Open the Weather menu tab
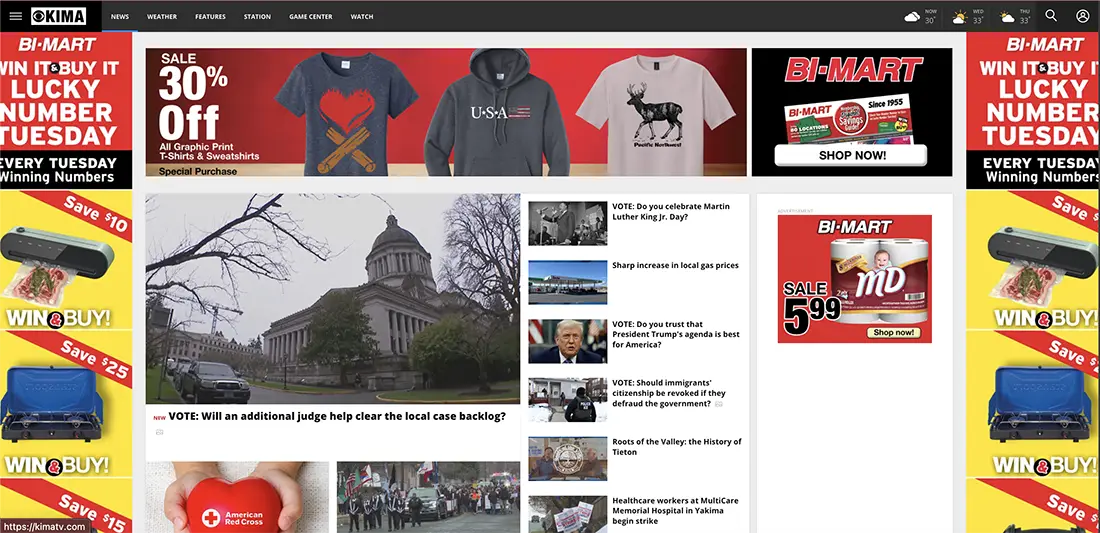The height and width of the screenshot is (533, 1100). (162, 16)
